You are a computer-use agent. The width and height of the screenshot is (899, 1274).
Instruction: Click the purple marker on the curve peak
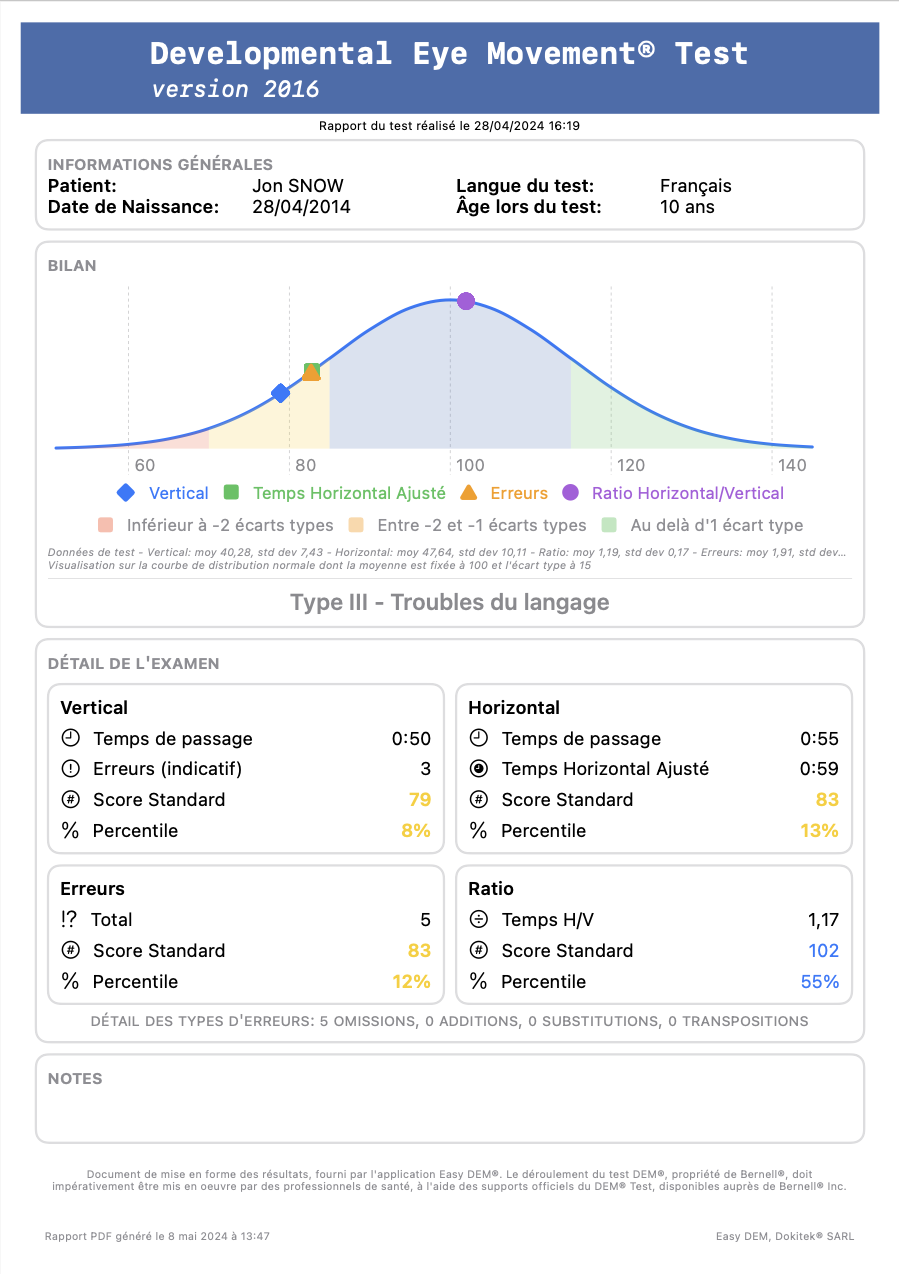pyautogui.click(x=466, y=301)
